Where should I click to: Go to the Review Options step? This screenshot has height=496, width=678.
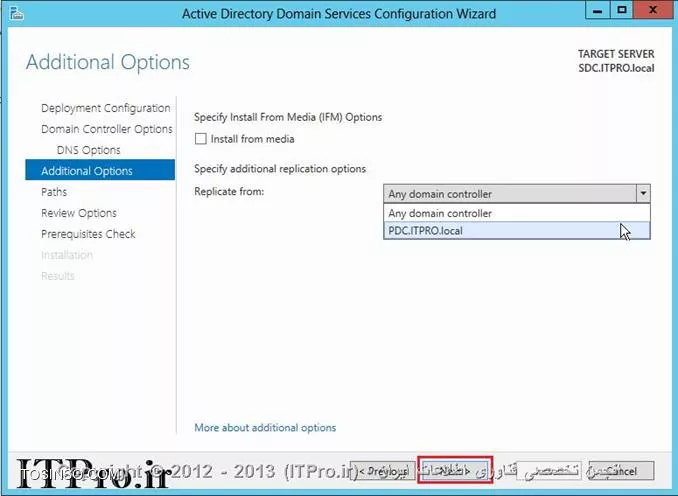[x=79, y=213]
